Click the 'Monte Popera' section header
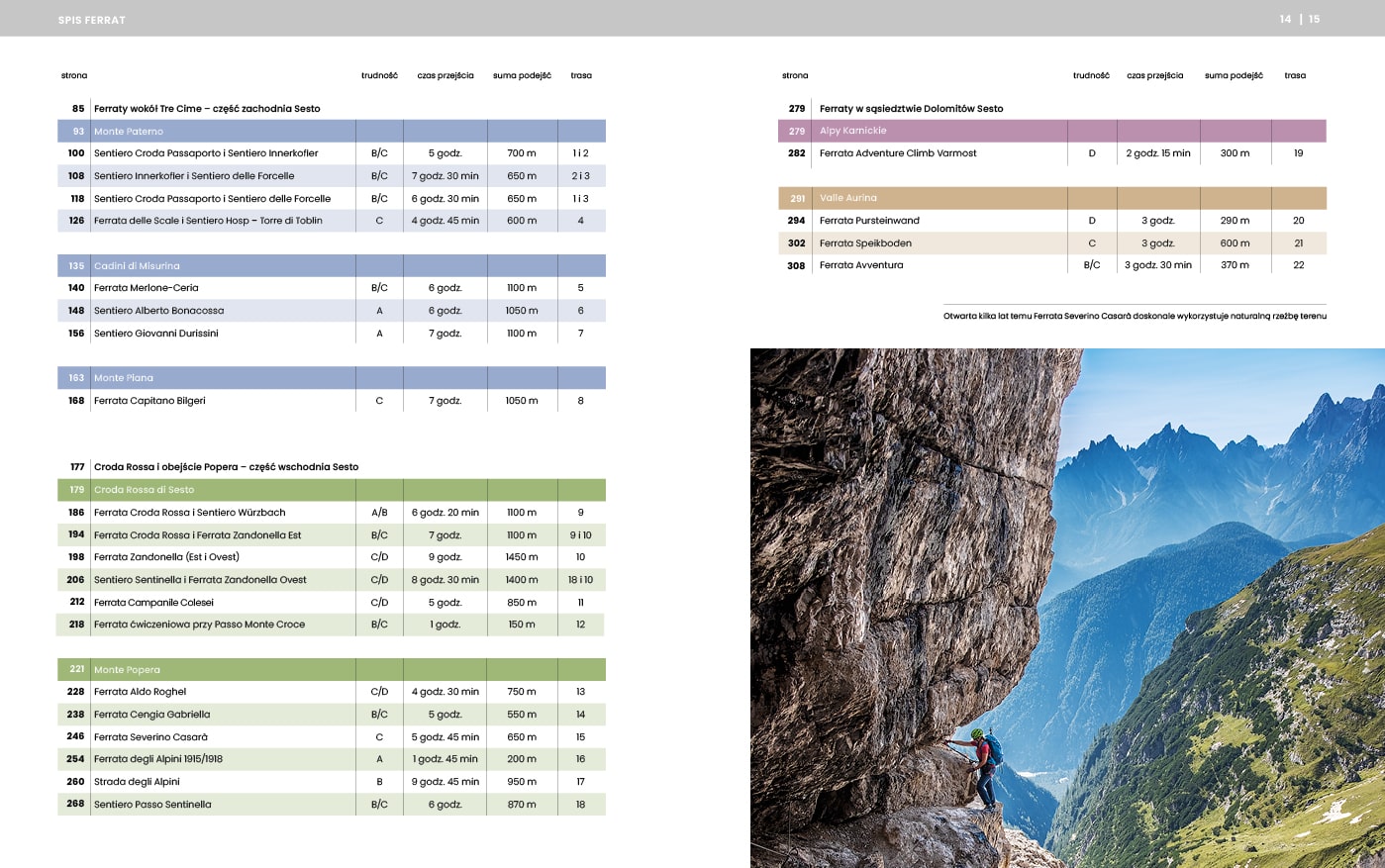Image resolution: width=1385 pixels, height=868 pixels. 127,670
